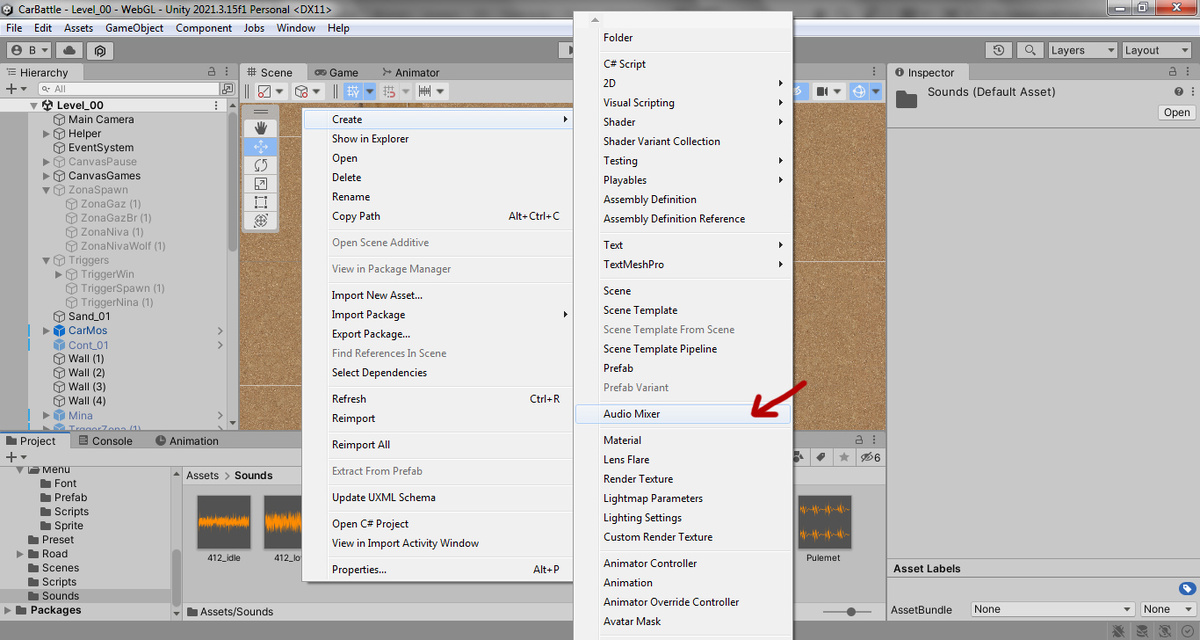
Task: Click the Project search-by-label tag icon
Action: click(x=821, y=457)
